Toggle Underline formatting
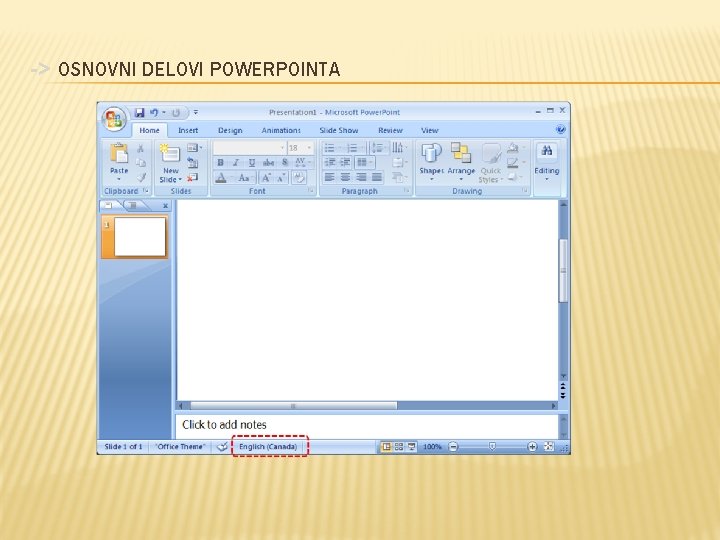The height and width of the screenshot is (540, 720). click(x=252, y=163)
